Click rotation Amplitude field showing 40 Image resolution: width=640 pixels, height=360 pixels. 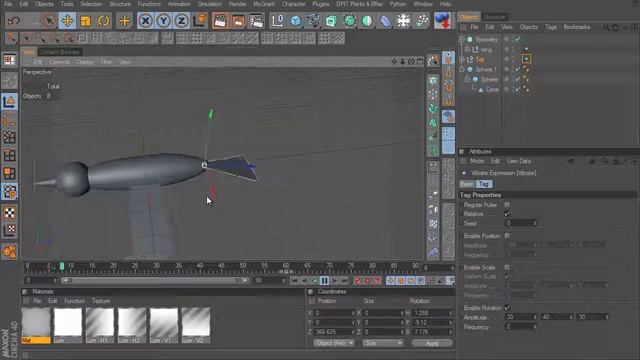coord(557,317)
